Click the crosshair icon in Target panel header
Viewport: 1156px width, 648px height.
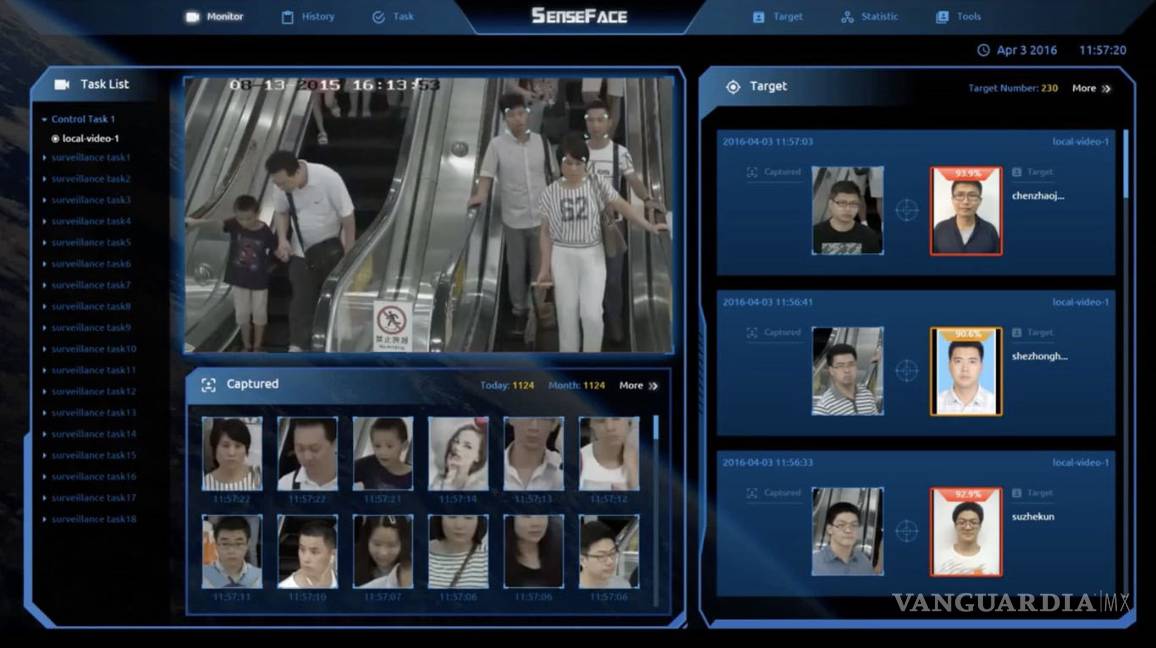[x=733, y=87]
